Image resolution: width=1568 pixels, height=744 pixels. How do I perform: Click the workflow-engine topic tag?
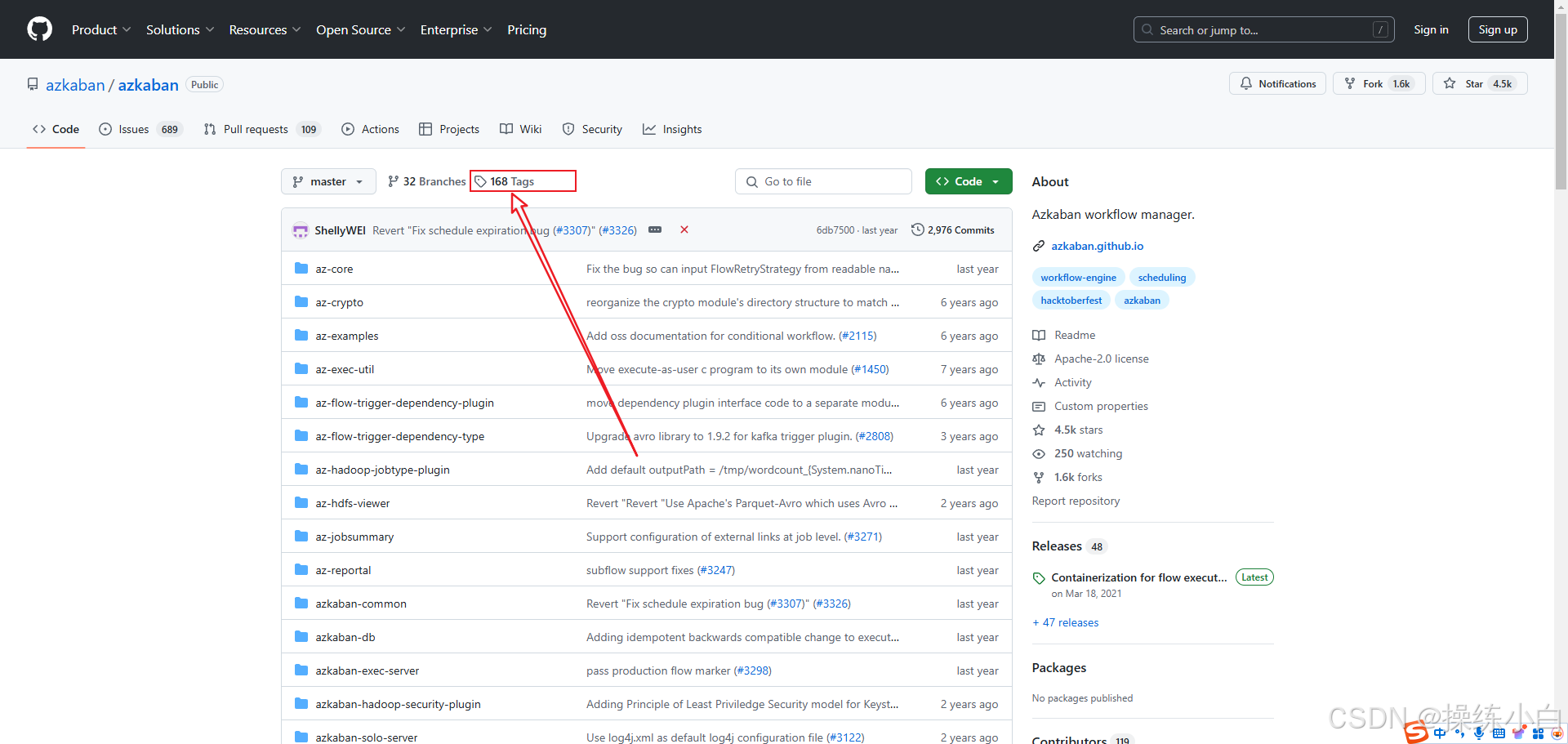[1078, 278]
